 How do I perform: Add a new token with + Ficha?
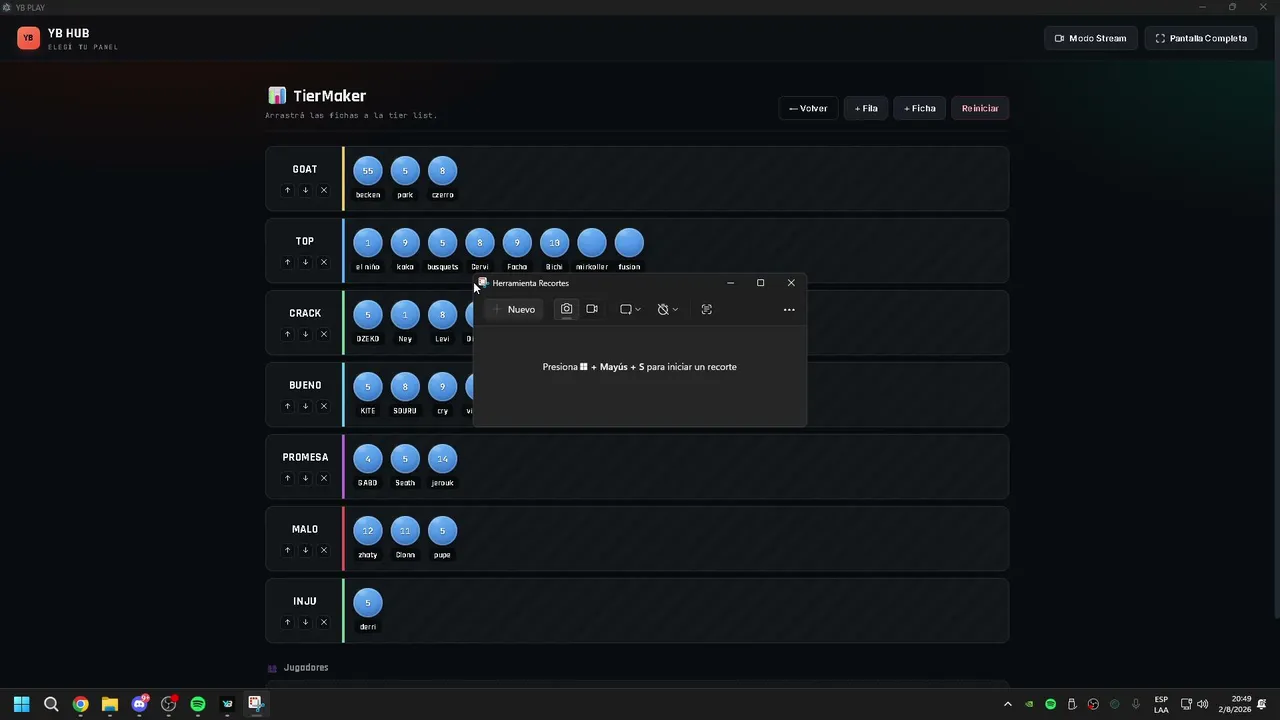point(920,108)
